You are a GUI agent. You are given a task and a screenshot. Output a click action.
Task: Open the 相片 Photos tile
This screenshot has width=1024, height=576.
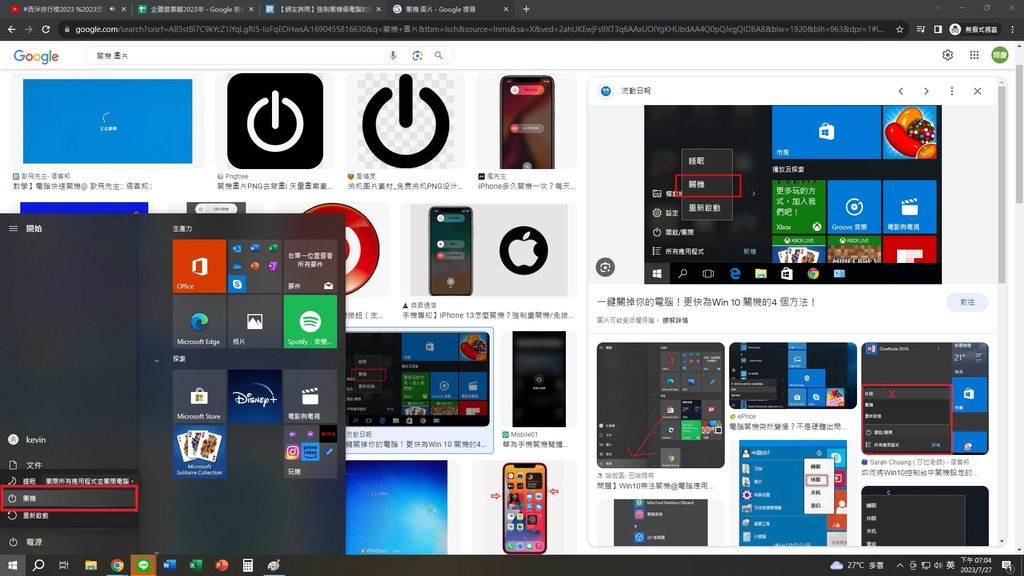pyautogui.click(x=255, y=321)
